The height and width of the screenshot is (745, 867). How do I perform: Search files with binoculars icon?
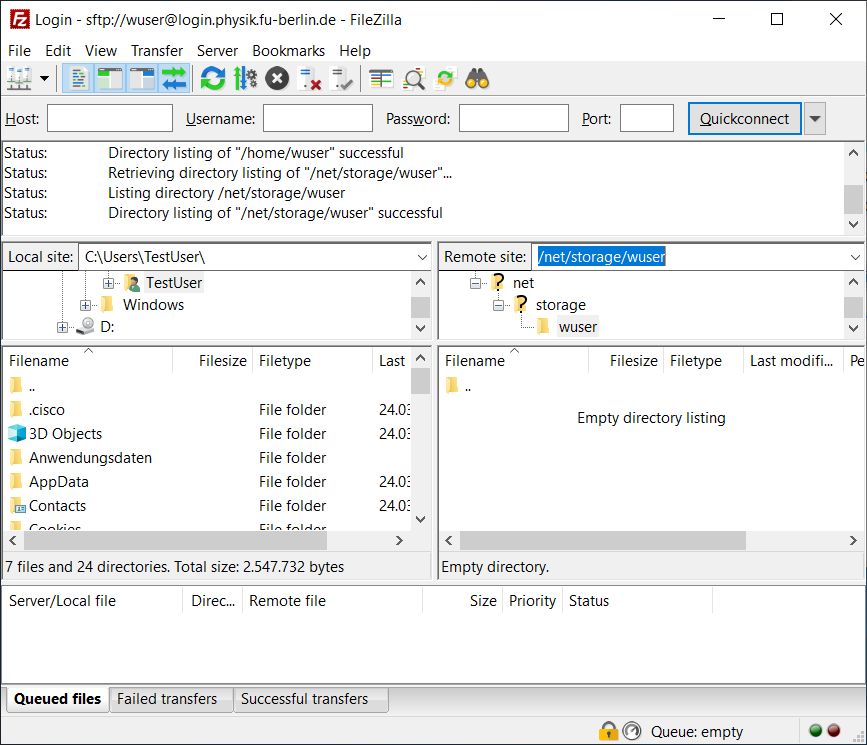click(x=477, y=79)
